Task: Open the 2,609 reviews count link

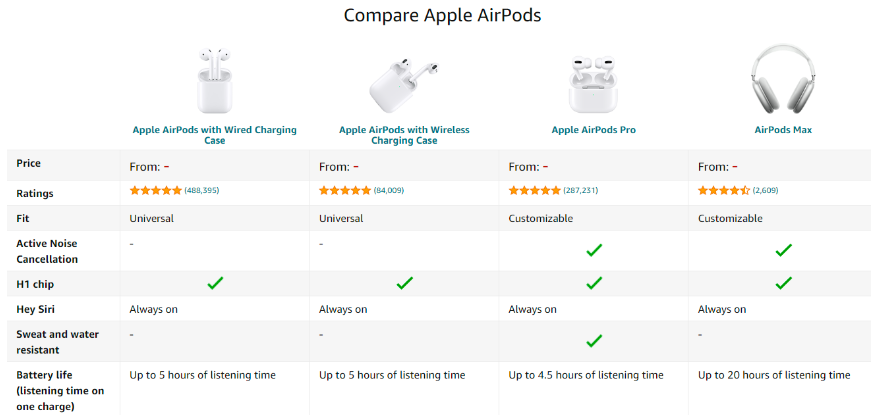Action: 765,190
